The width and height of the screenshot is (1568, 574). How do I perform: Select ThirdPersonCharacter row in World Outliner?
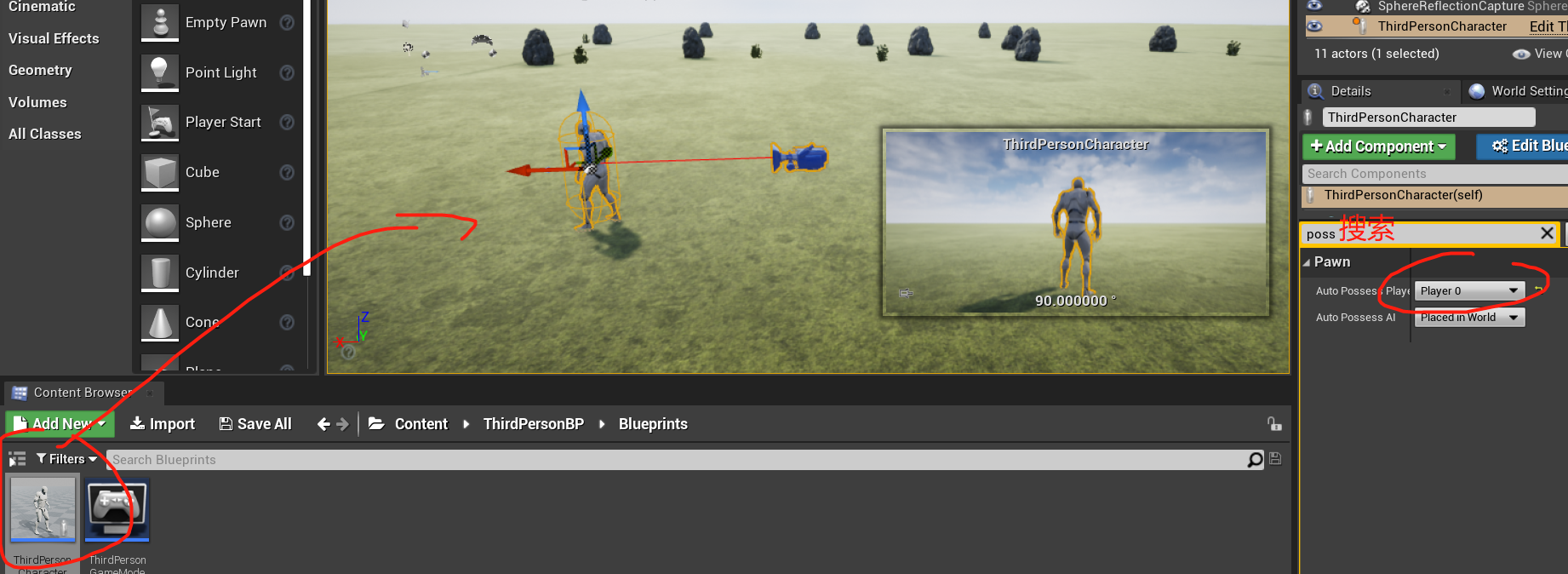[x=1437, y=26]
